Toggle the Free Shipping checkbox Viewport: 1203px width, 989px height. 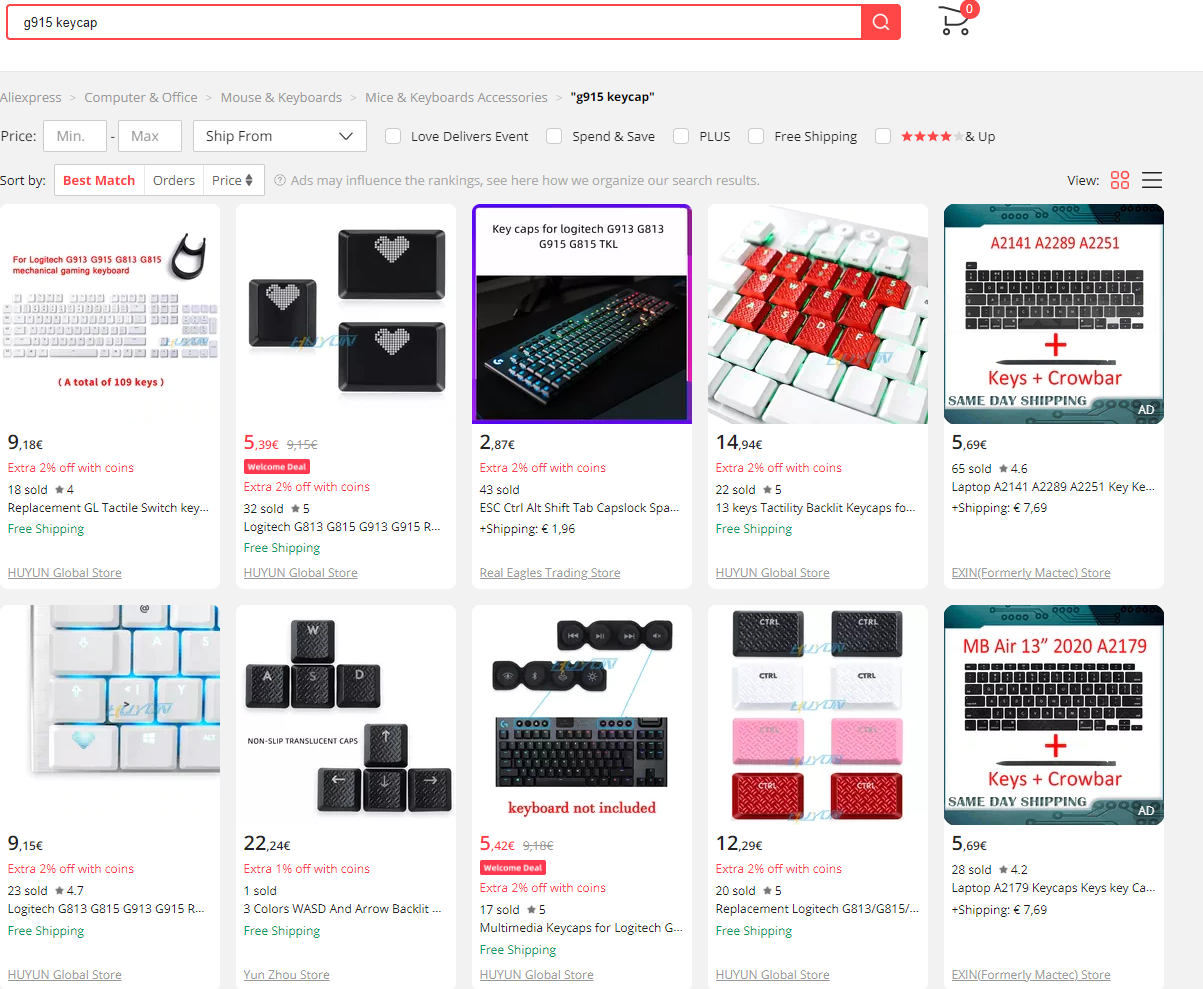(x=756, y=136)
